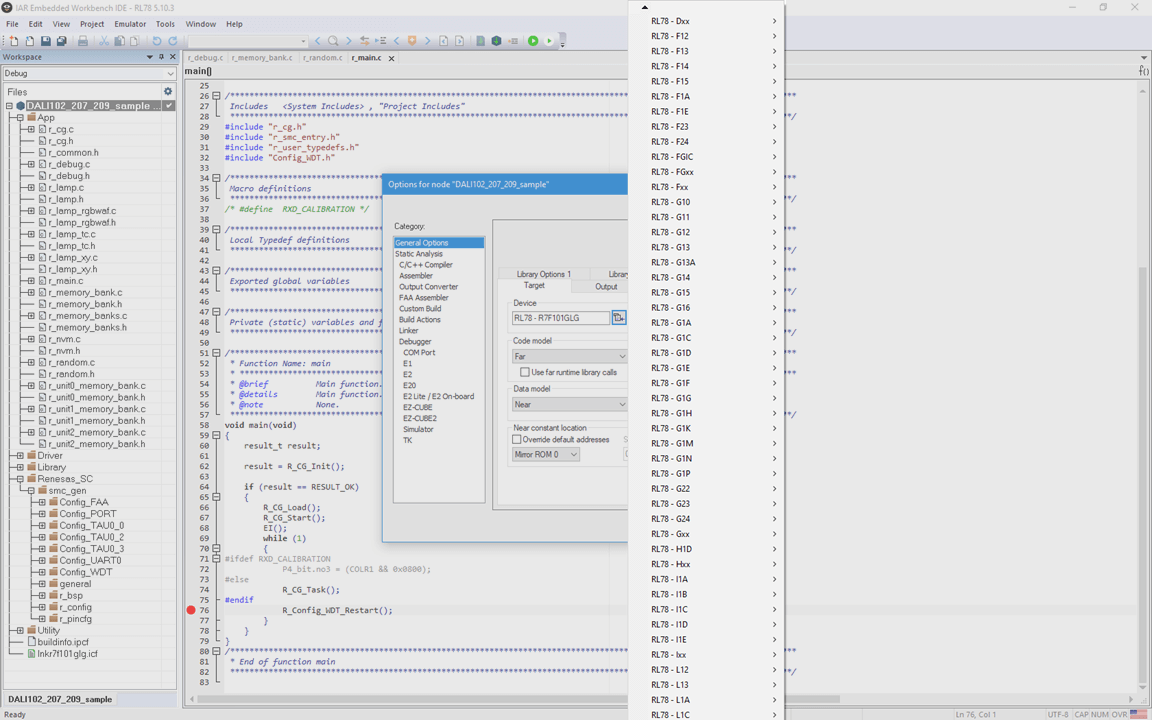1152x720 pixels.
Task: Select Simulator category in options
Action: pos(418,429)
